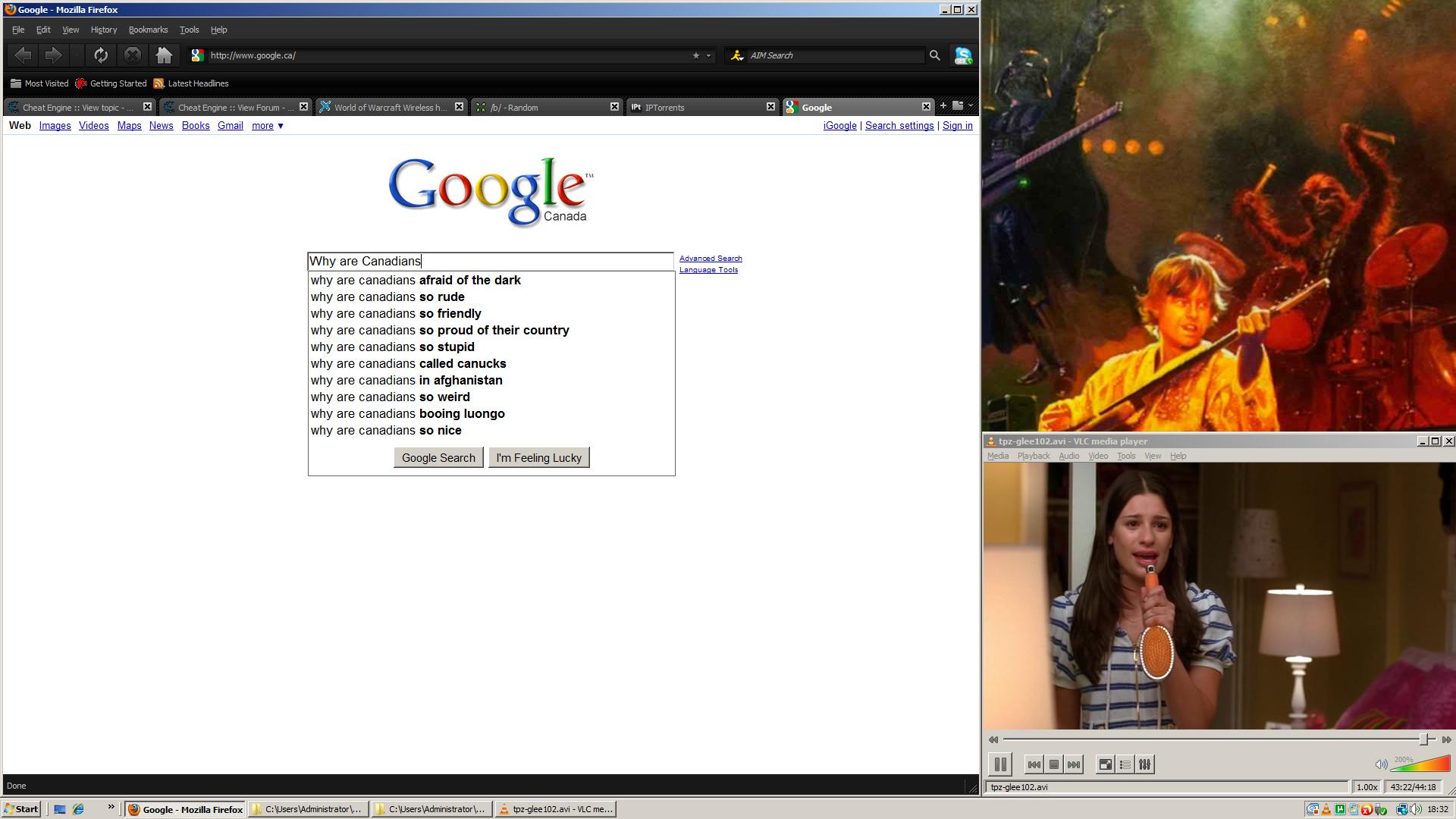The width and height of the screenshot is (1456, 819).
Task: Open new tab with plus button
Action: (x=943, y=106)
